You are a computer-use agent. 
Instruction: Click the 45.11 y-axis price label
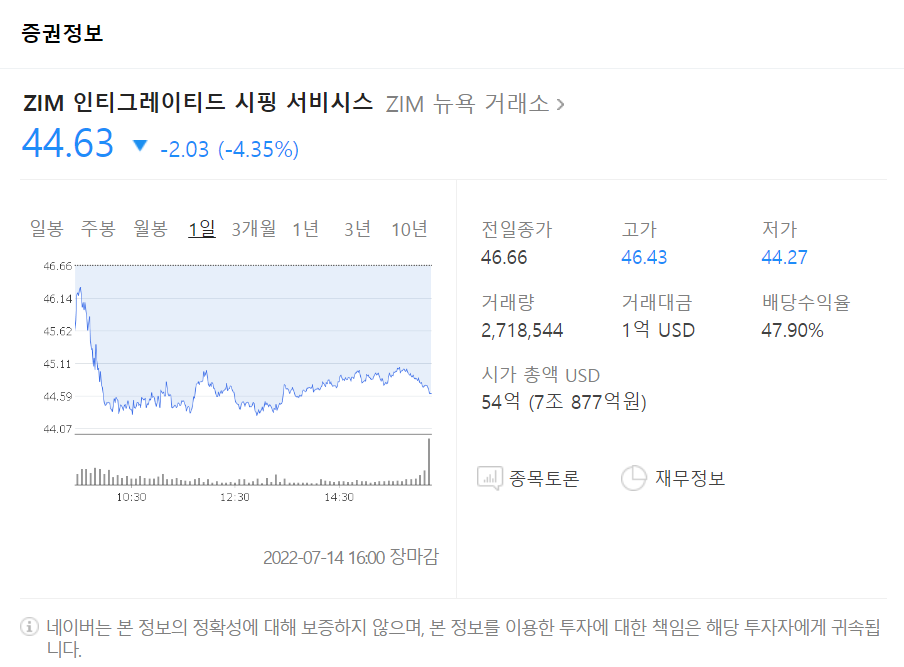pos(58,364)
